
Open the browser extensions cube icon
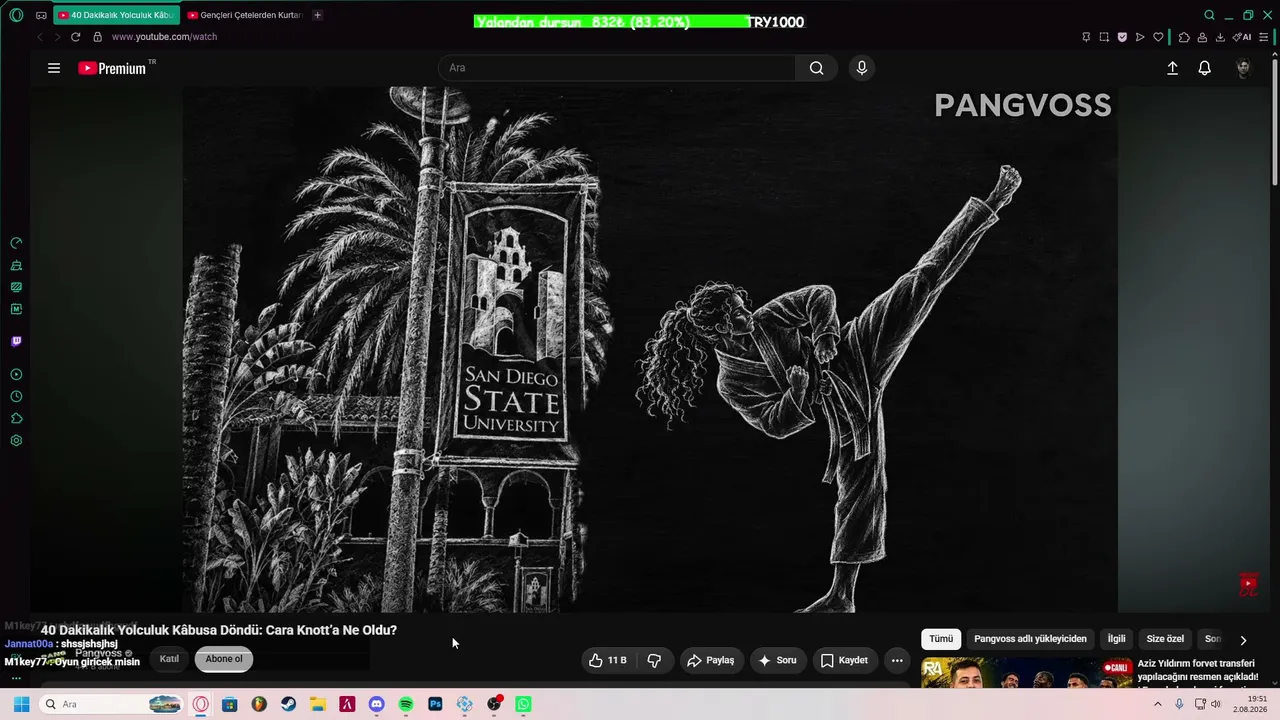(x=1184, y=37)
